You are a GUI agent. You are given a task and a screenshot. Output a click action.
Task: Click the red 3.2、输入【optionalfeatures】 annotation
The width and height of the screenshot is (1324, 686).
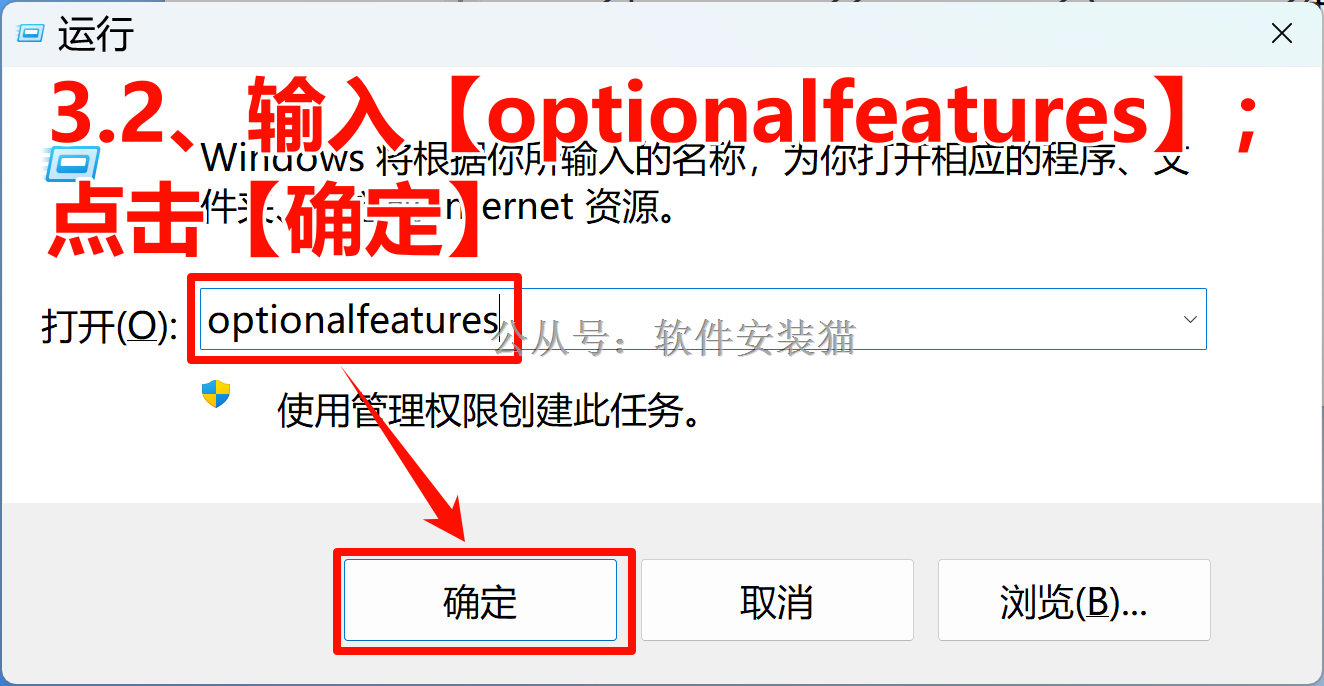click(652, 111)
